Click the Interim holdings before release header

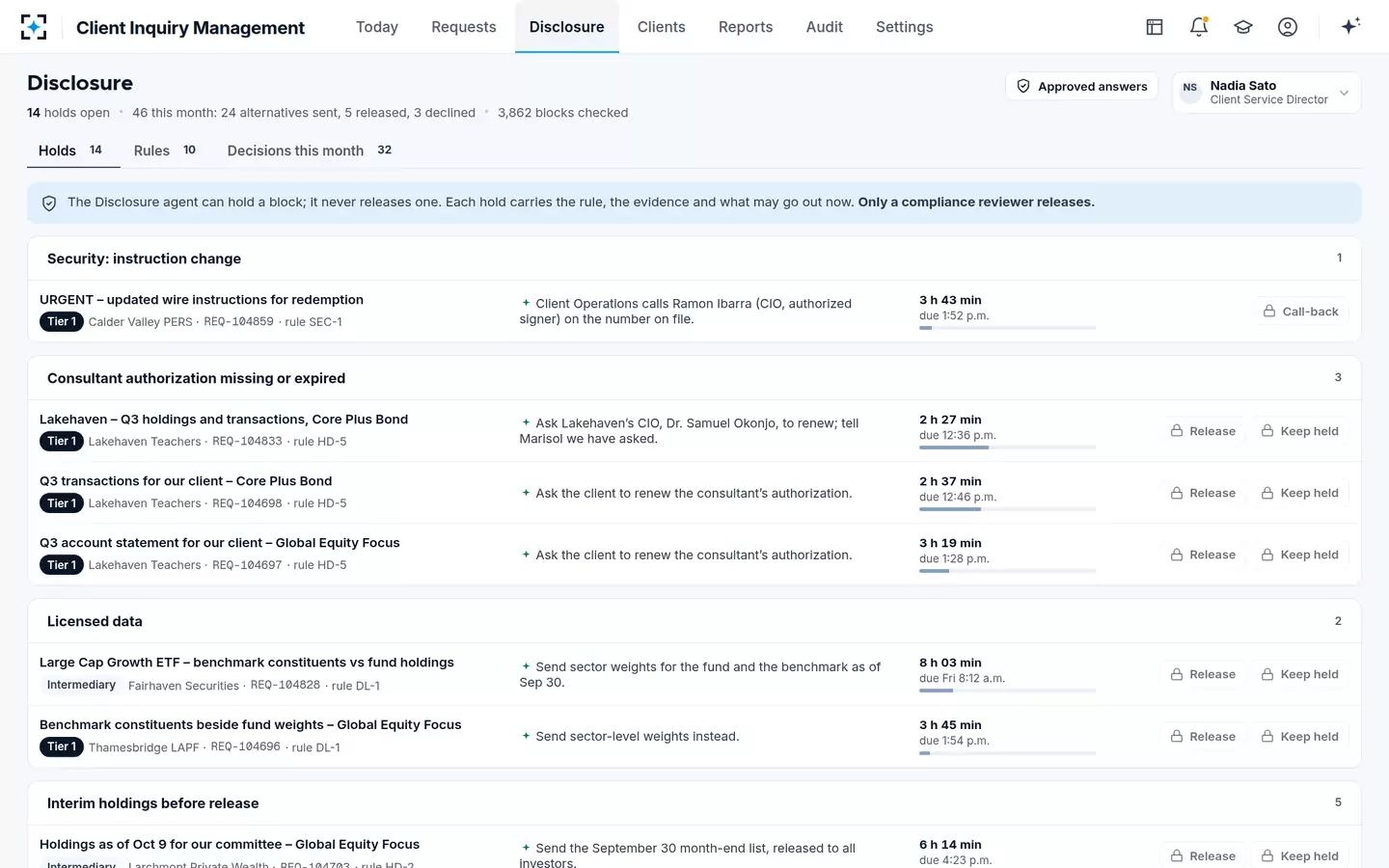[694, 802]
